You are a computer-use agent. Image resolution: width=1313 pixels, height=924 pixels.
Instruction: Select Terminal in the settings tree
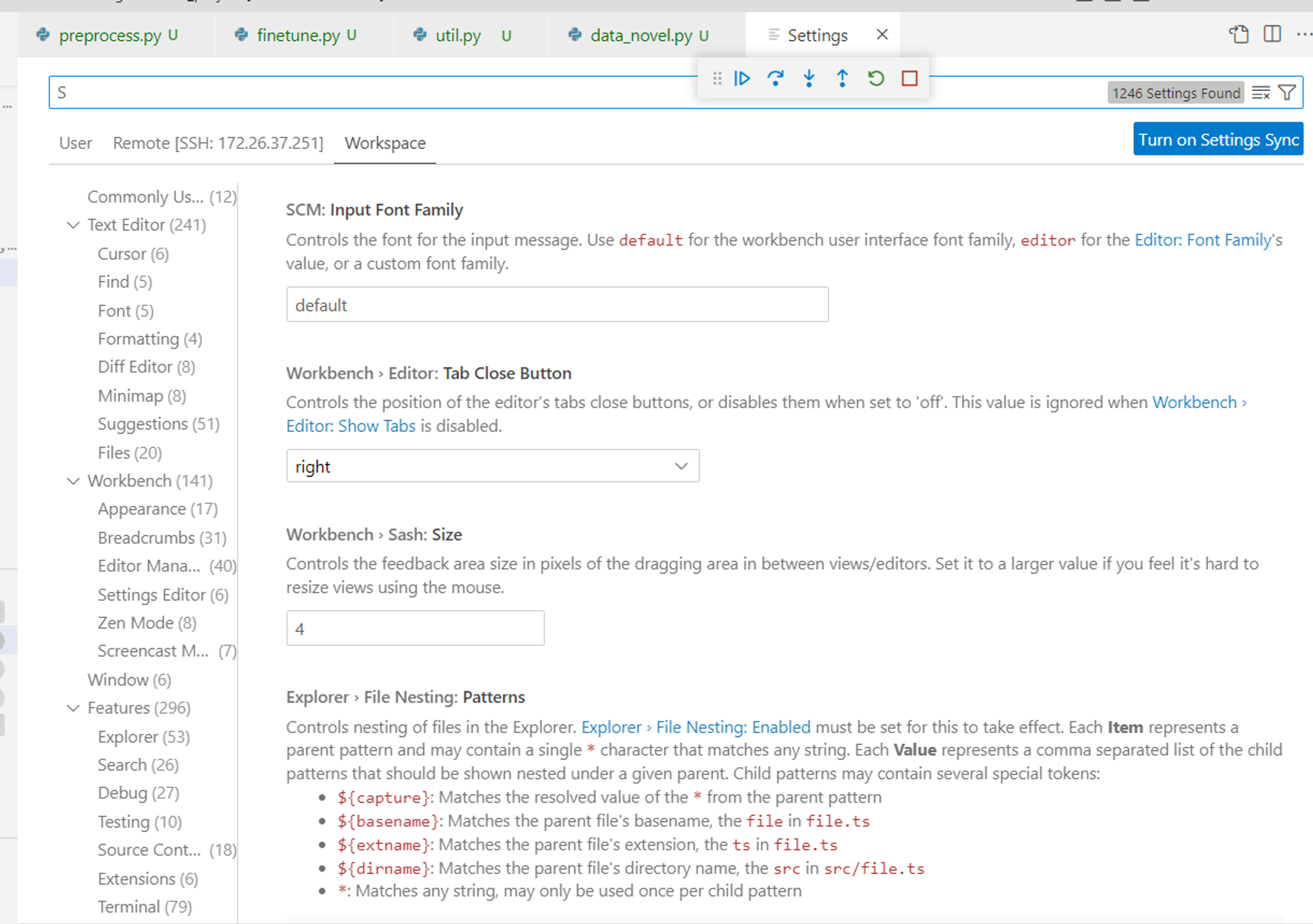click(144, 907)
